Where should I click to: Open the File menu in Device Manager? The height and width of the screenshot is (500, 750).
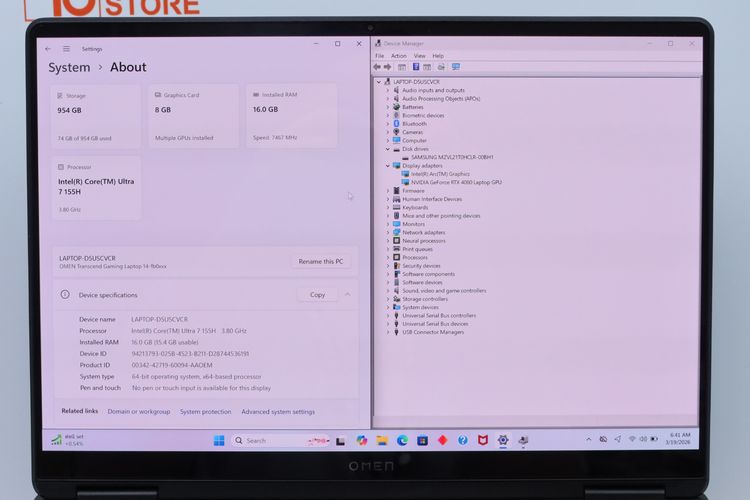379,56
